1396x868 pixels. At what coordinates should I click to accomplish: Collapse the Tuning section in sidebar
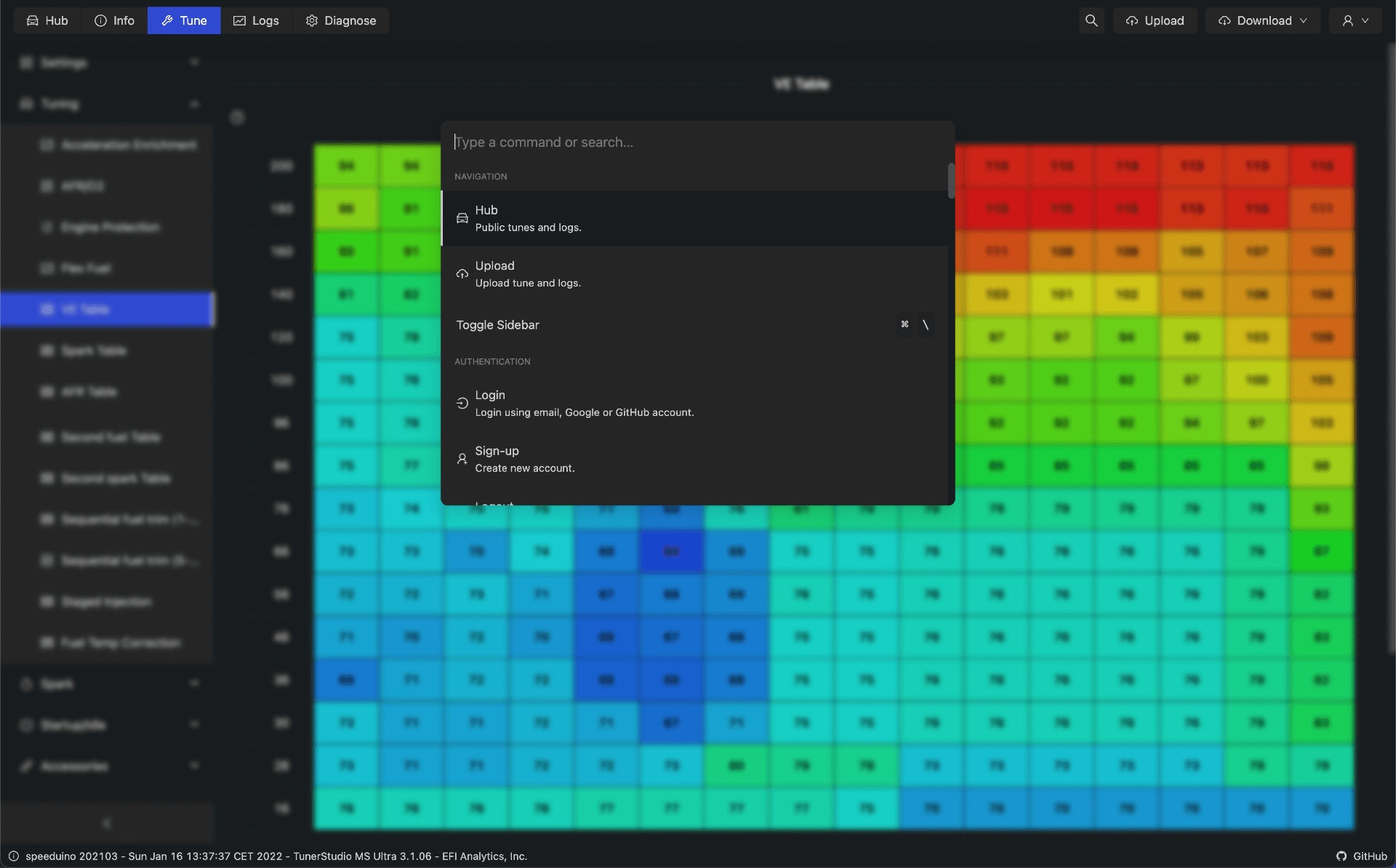click(108, 104)
